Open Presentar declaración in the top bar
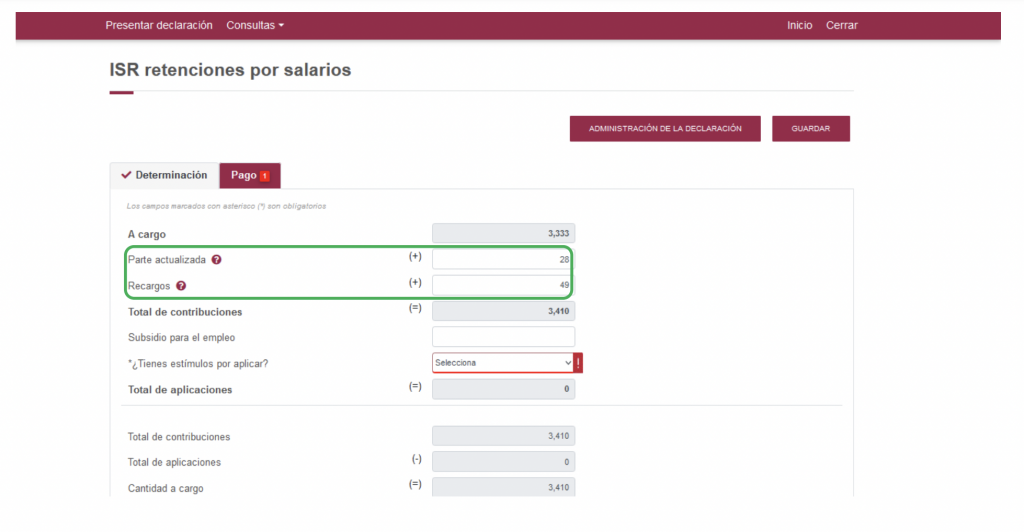Image resolution: width=1024 pixels, height=532 pixels. tap(159, 25)
